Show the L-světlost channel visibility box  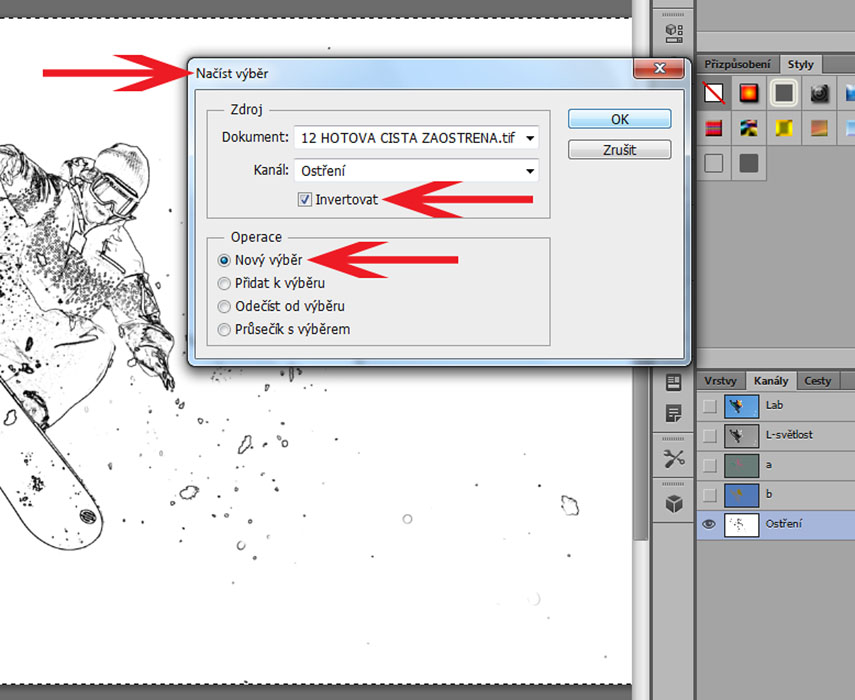709,436
